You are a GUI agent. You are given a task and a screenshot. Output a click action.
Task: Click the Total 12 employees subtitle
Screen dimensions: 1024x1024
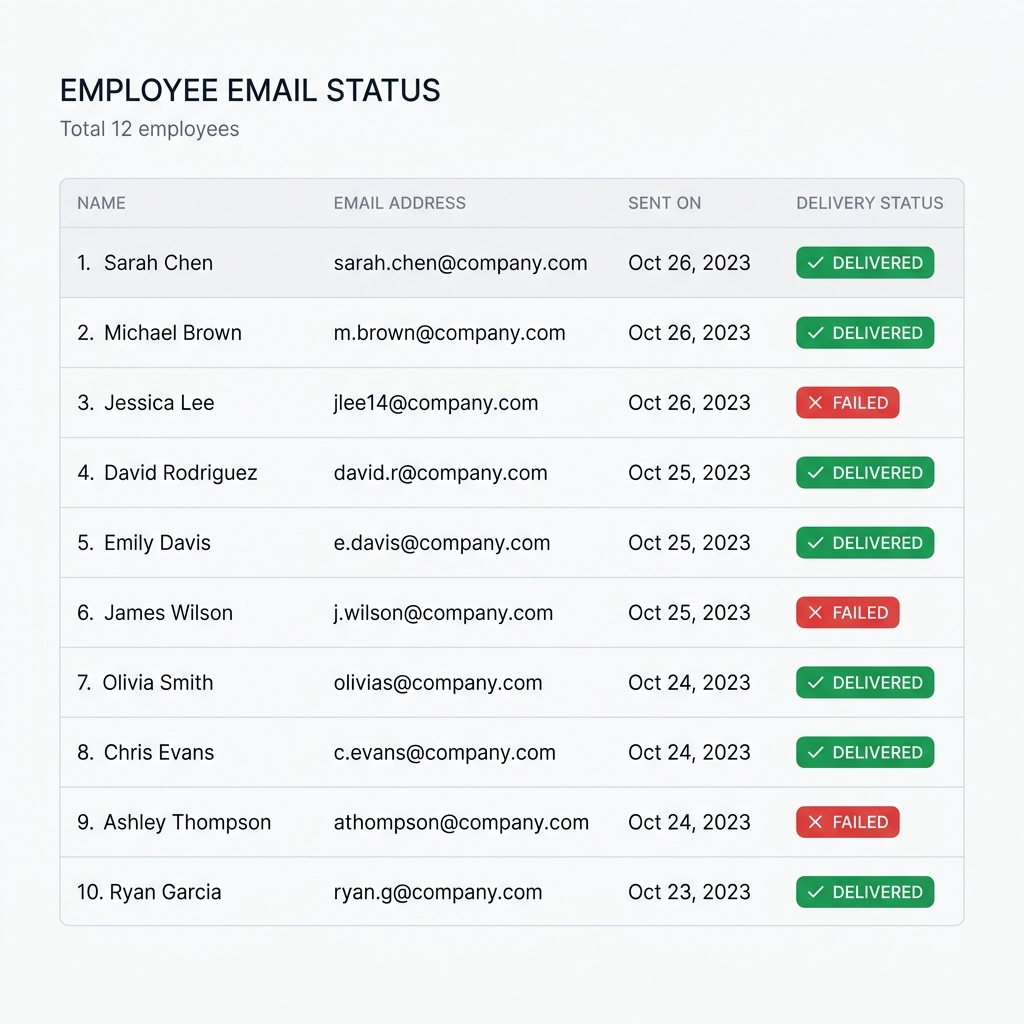pos(150,129)
